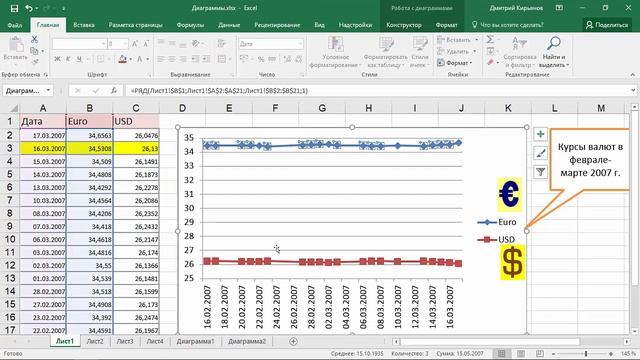Image resolution: width=640 pixels, height=360 pixels.
Task: Select the Format Painter brush
Action: tap(35, 62)
